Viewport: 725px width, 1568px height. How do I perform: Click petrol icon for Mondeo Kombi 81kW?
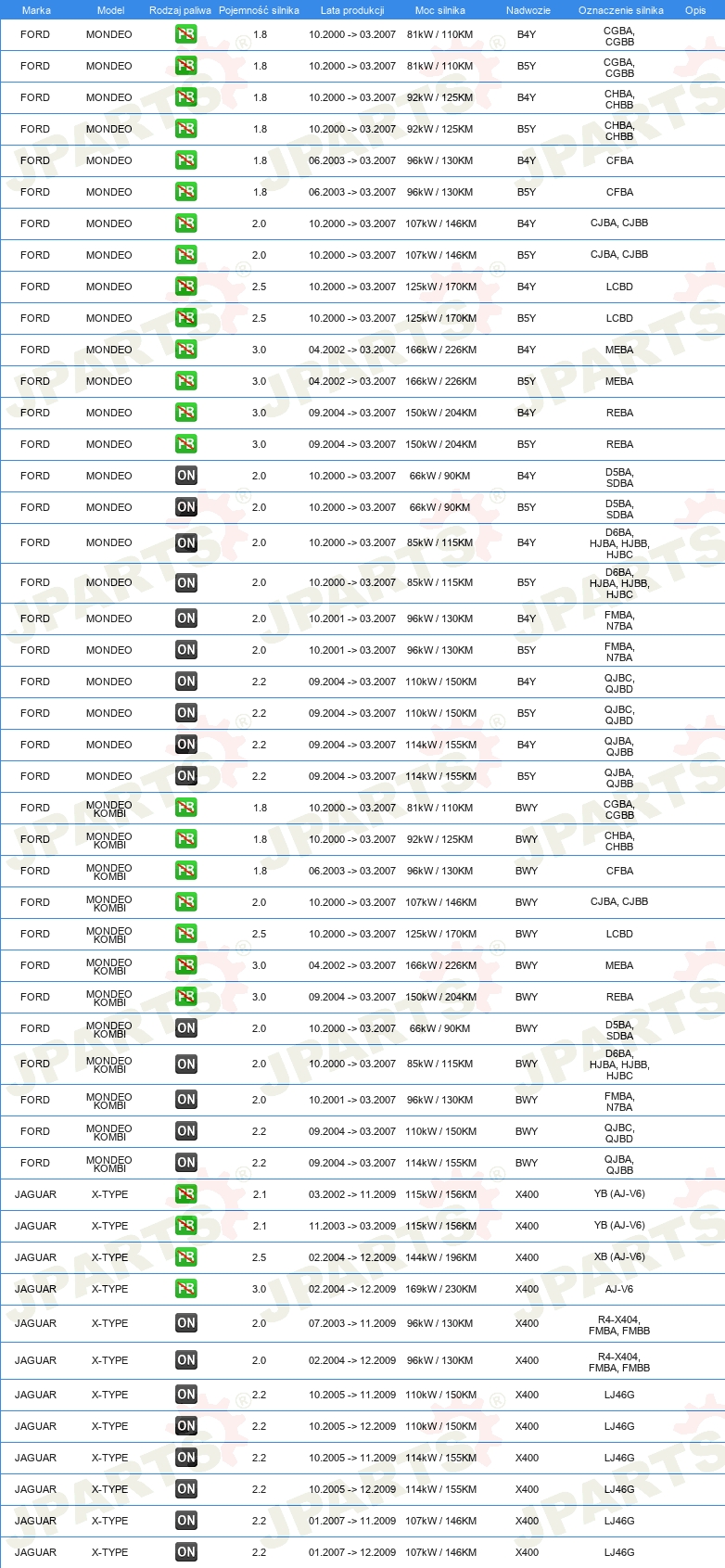(186, 808)
